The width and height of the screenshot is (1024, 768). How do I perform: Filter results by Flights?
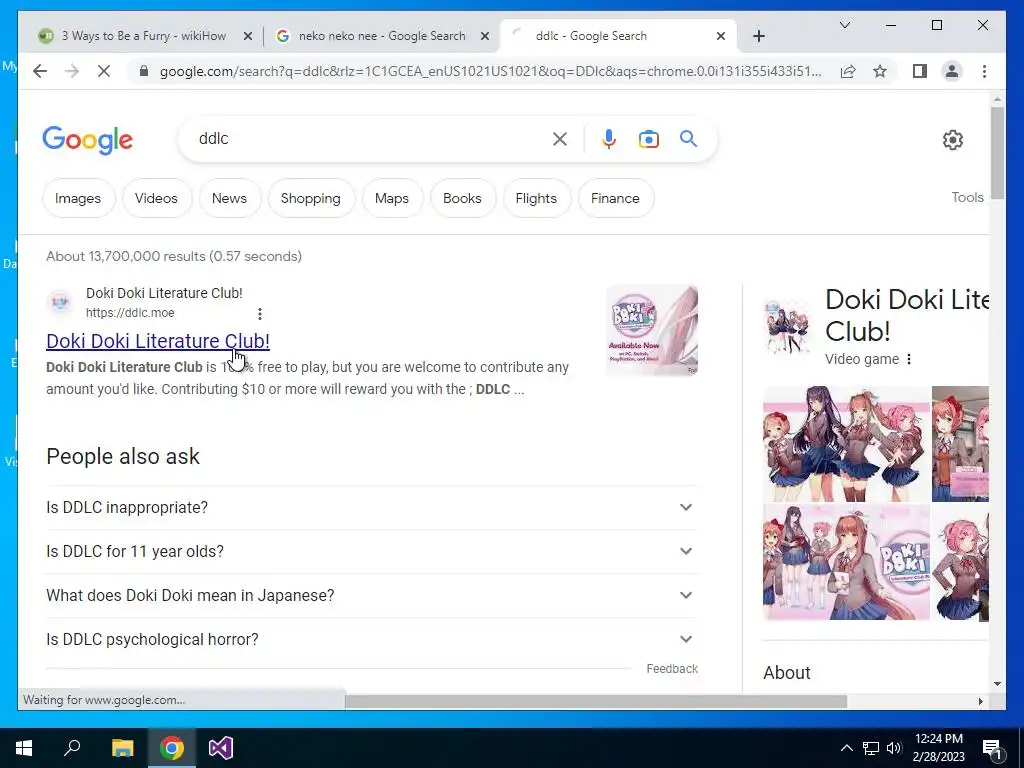[536, 198]
